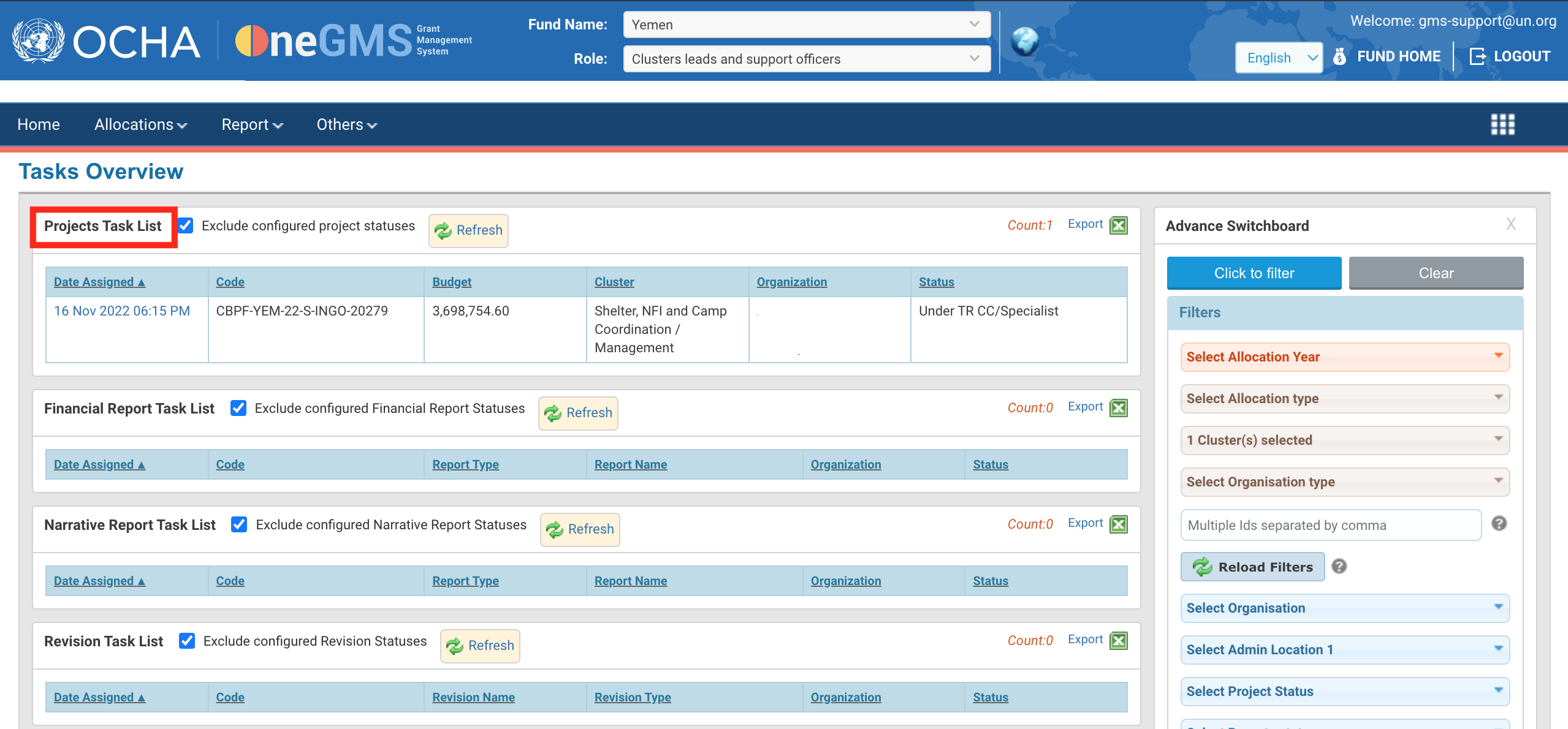Sort Projects list by Status column
The image size is (1568, 729).
coord(936,282)
